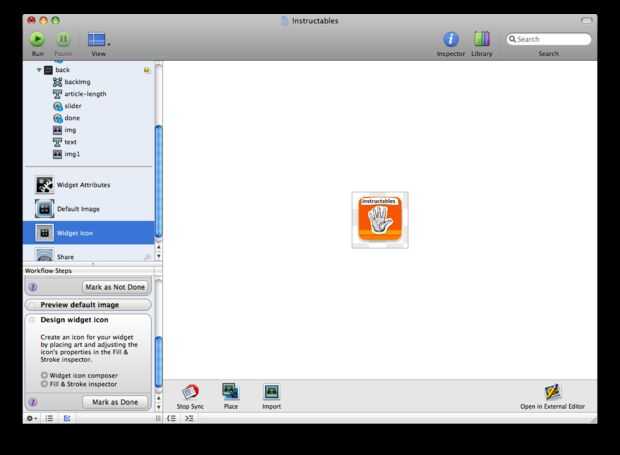Click the Place button

231,396
